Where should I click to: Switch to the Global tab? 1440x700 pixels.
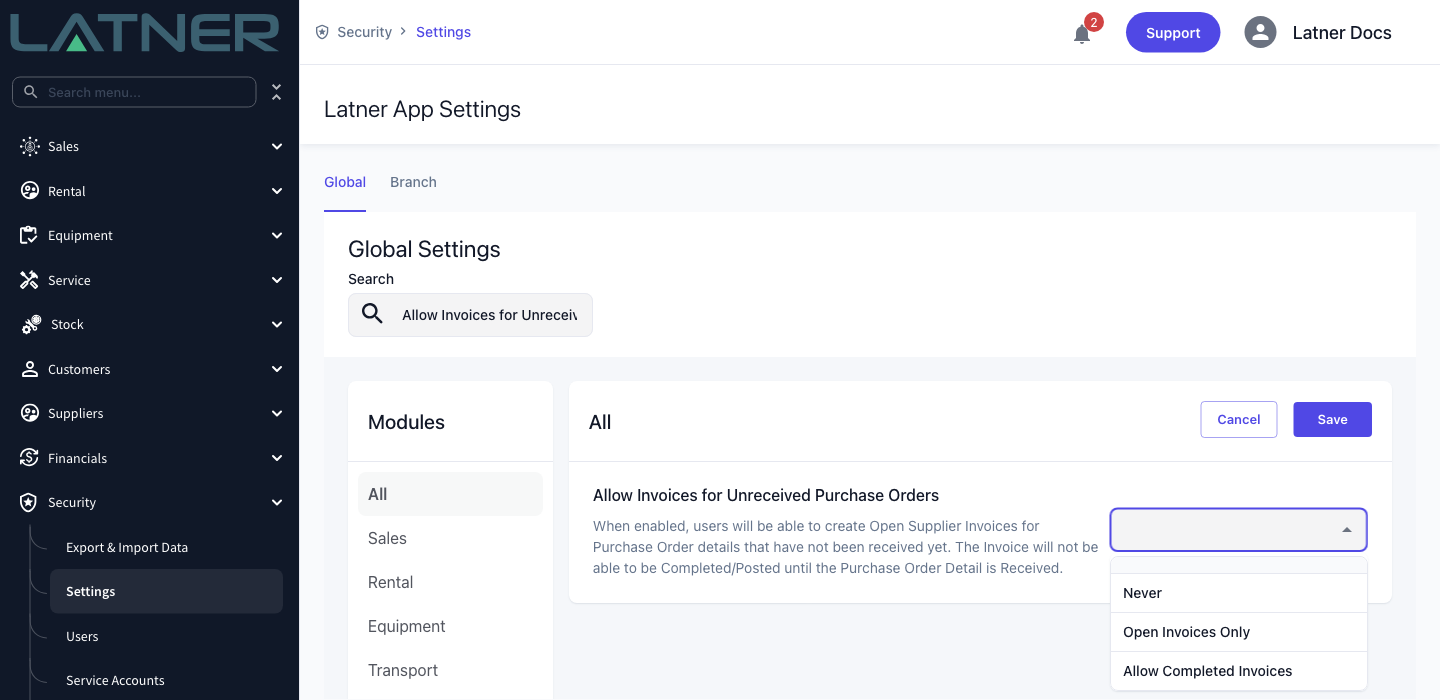click(x=345, y=182)
